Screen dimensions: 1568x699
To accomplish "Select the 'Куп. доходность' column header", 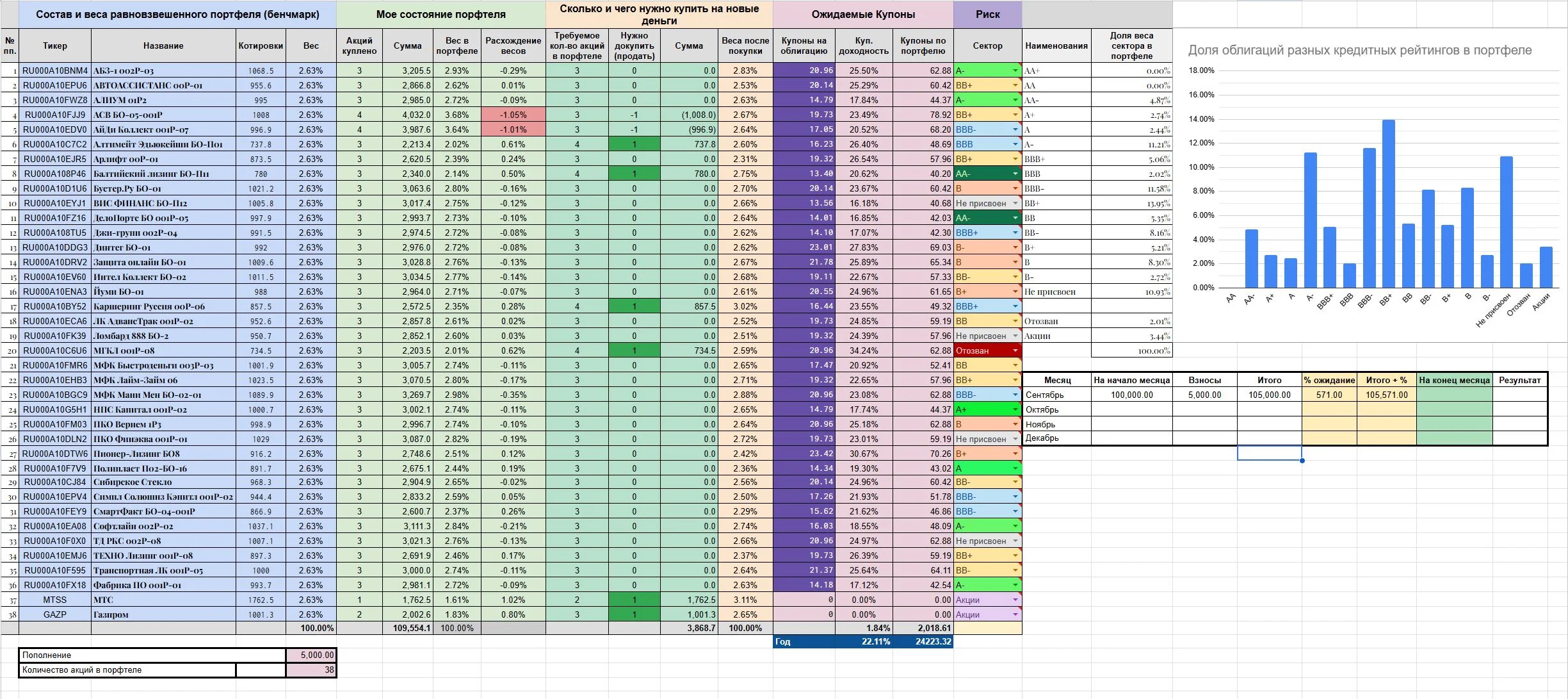I will click(x=864, y=45).
